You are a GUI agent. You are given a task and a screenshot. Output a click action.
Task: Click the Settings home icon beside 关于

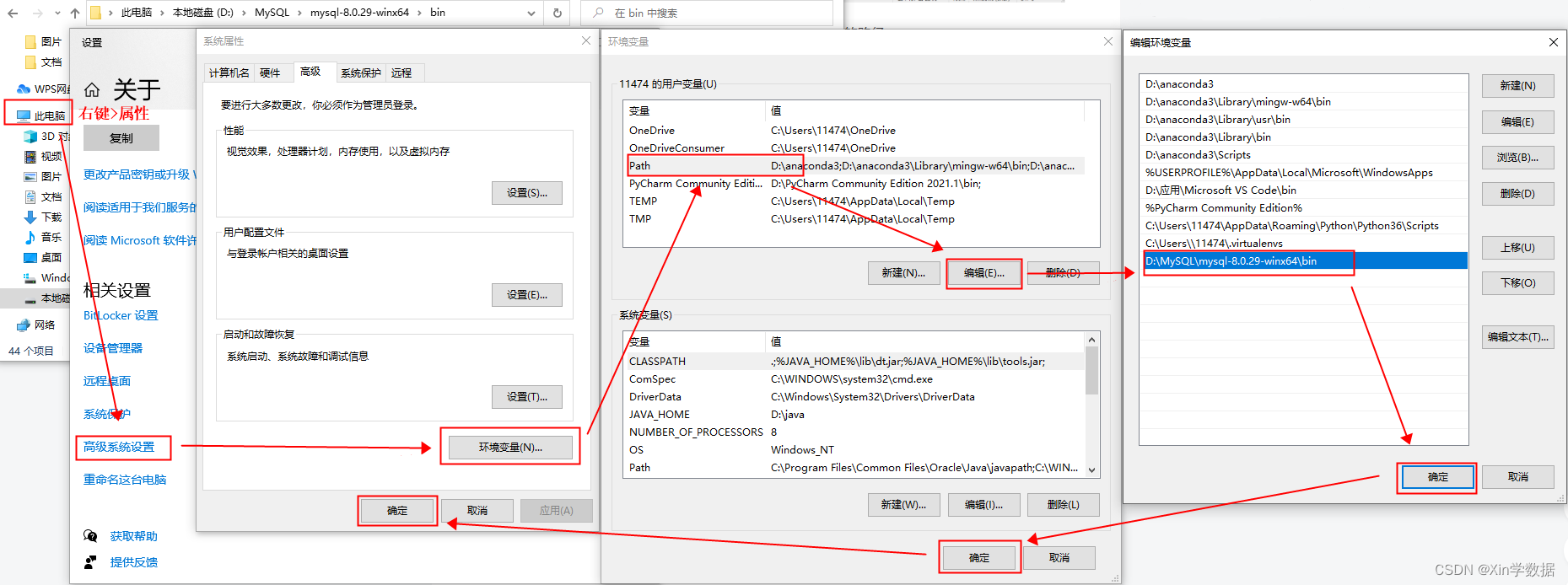(92, 90)
